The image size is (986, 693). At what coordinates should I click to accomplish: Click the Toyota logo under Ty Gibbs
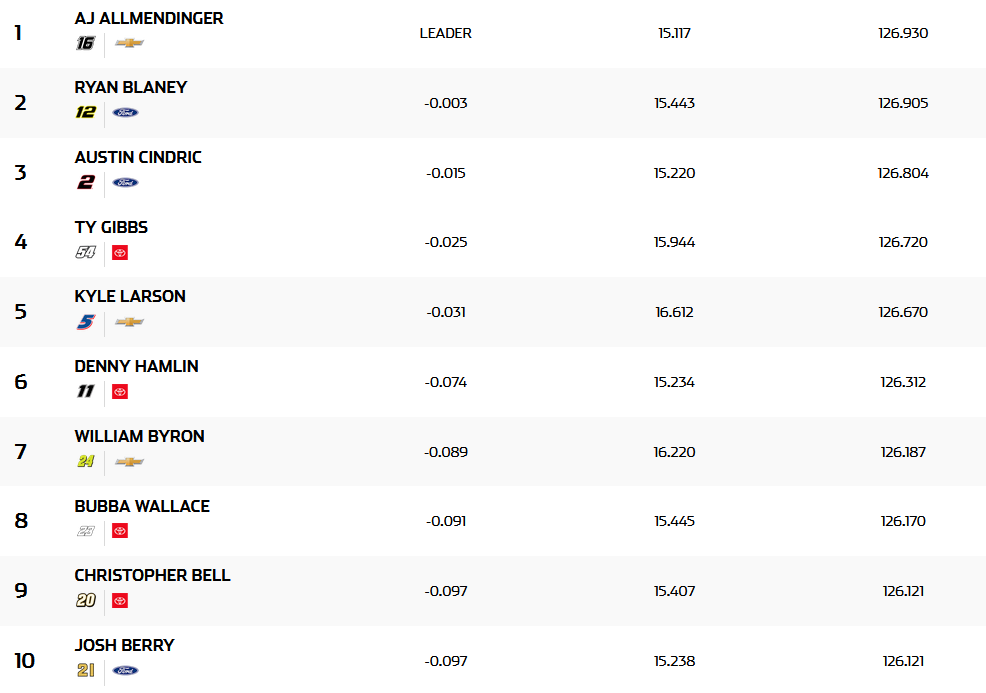pos(120,253)
